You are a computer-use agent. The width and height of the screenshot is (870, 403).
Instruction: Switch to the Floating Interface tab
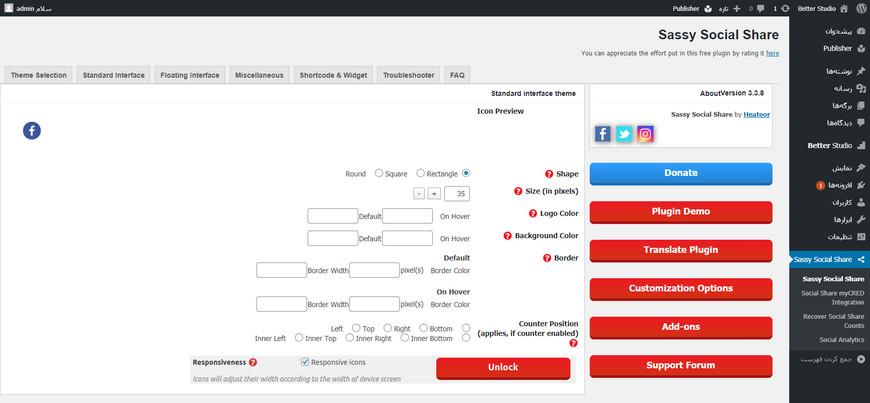(x=190, y=75)
